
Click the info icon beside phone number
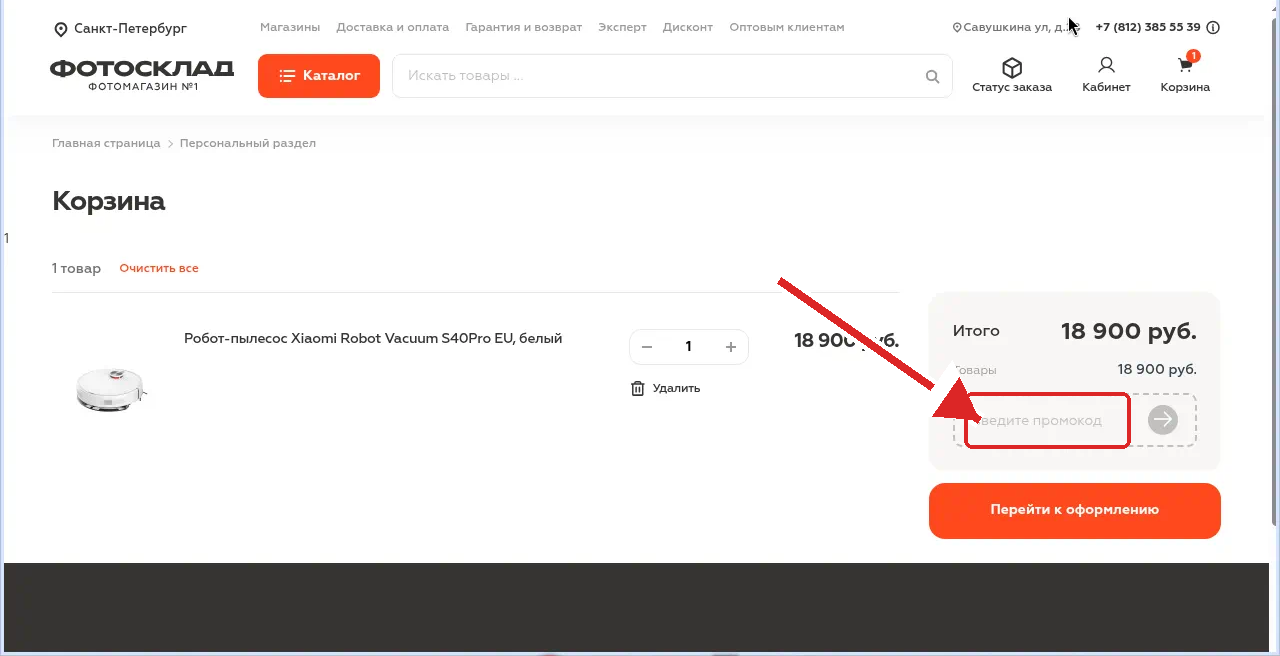[x=1213, y=28]
